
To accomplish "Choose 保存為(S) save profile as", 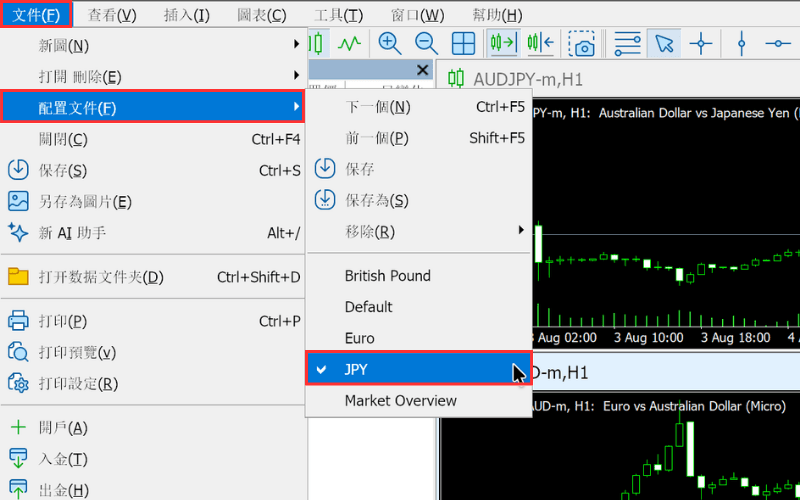I will click(x=418, y=201).
